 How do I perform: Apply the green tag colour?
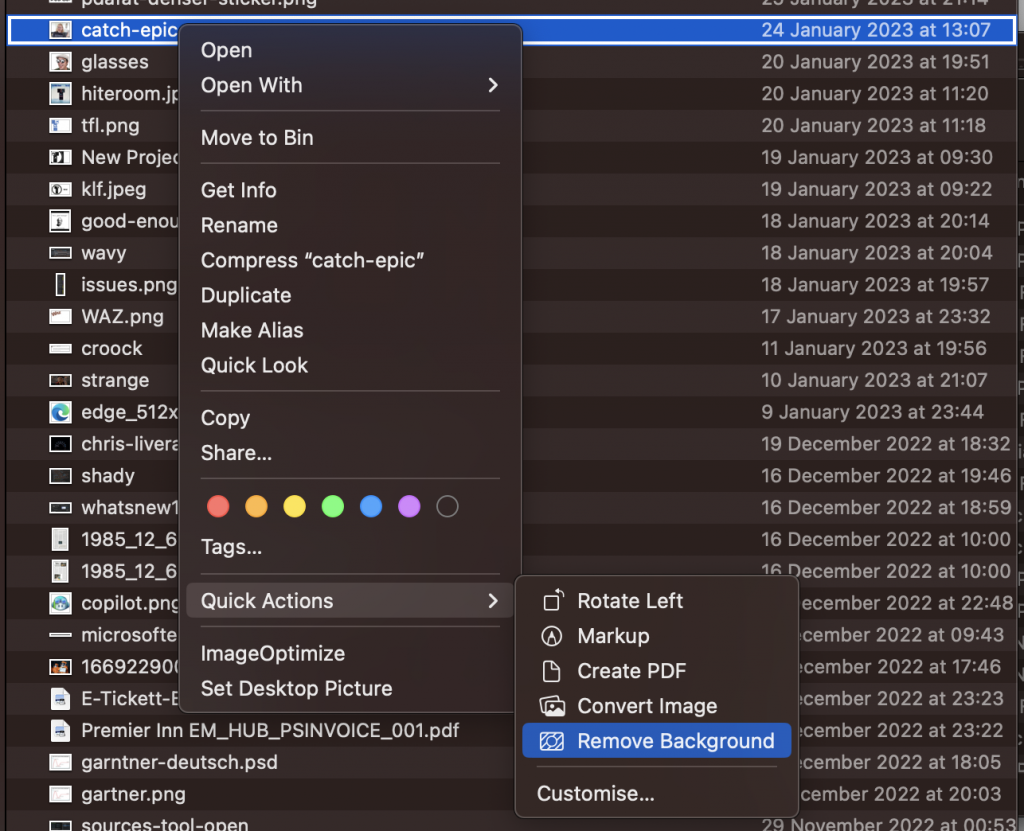[333, 506]
